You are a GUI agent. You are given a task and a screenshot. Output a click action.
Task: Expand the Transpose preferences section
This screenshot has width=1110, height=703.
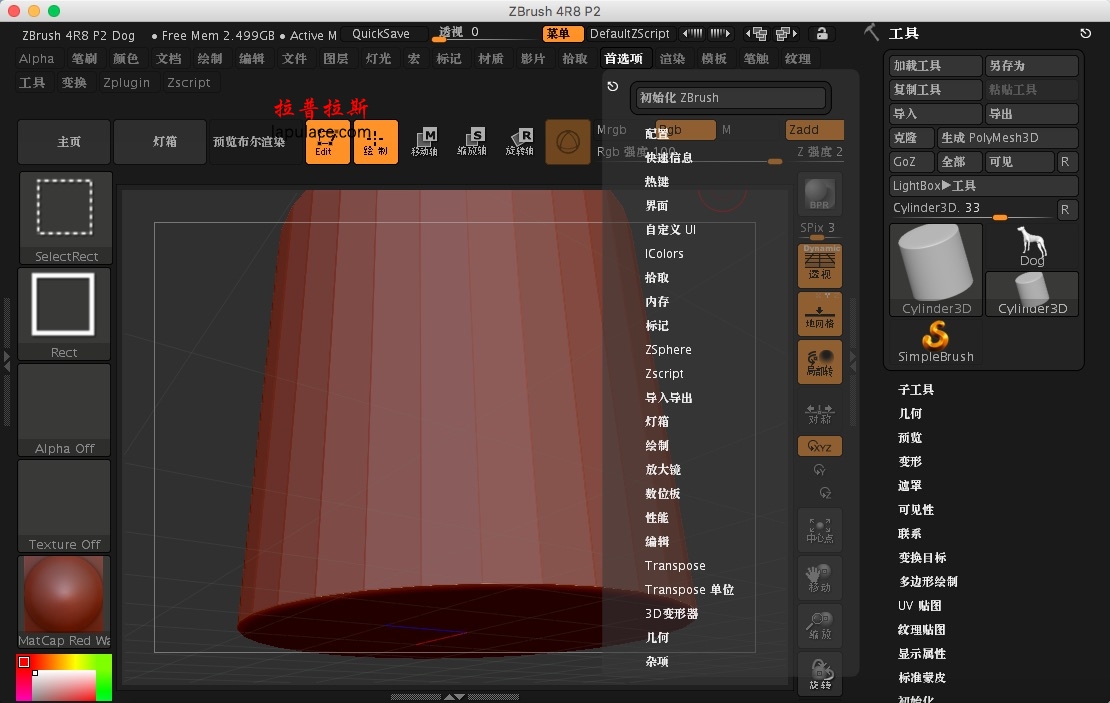(x=675, y=565)
